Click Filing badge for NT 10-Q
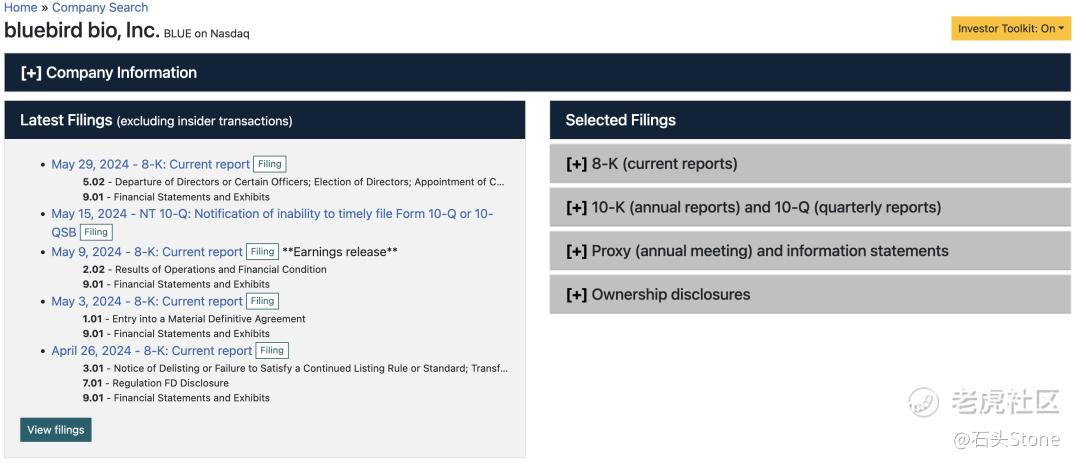The width and height of the screenshot is (1080, 464). click(x=96, y=232)
